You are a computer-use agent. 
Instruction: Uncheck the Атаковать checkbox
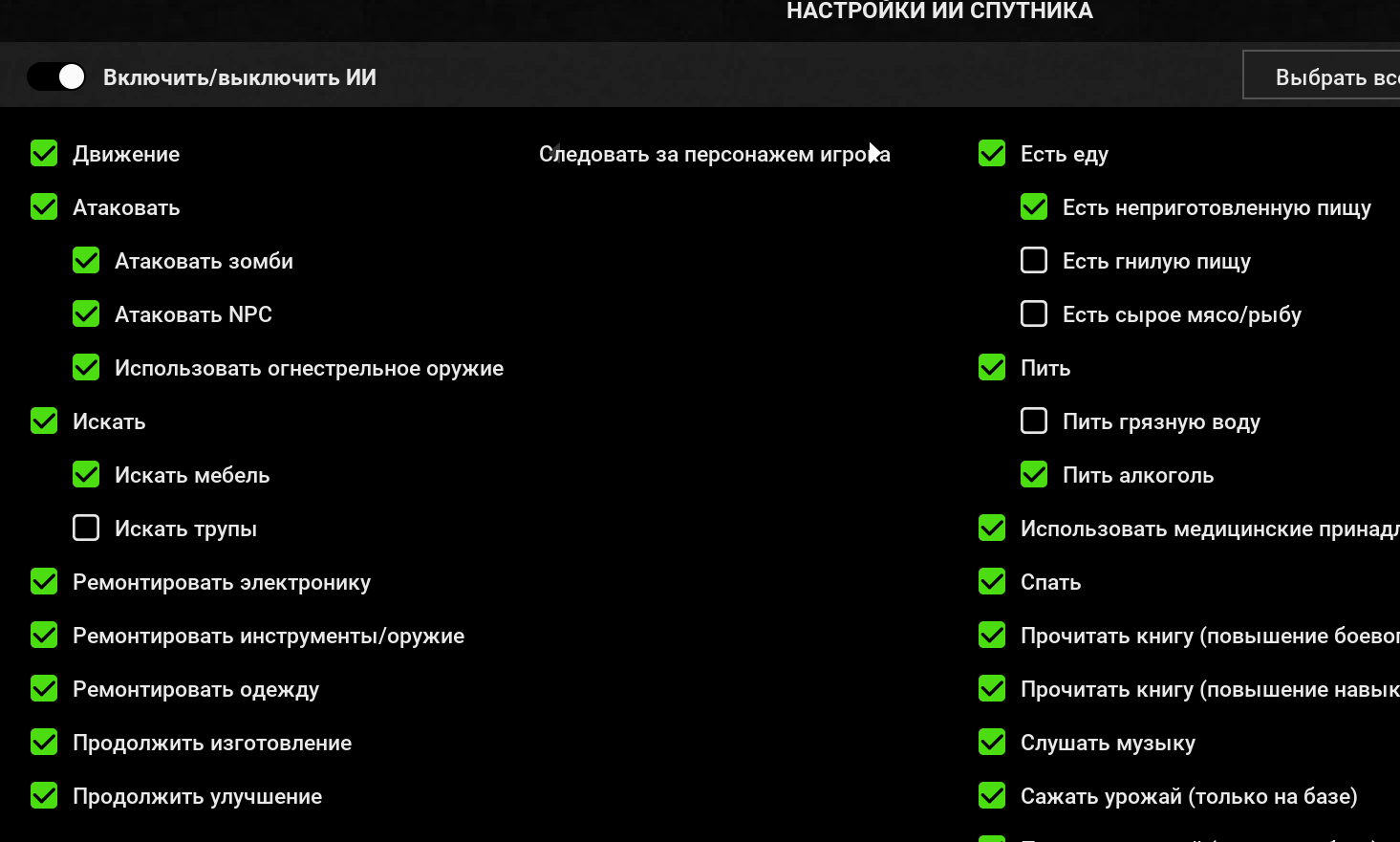44,207
